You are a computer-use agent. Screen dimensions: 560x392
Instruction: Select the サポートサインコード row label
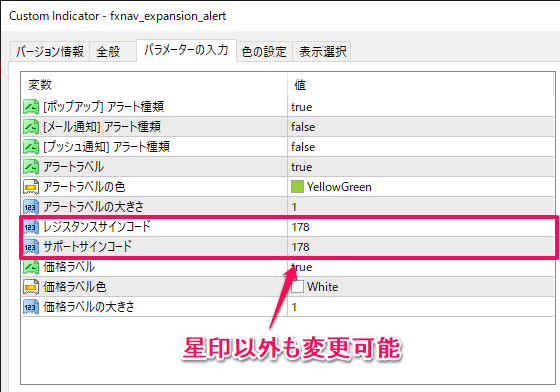pos(88,246)
